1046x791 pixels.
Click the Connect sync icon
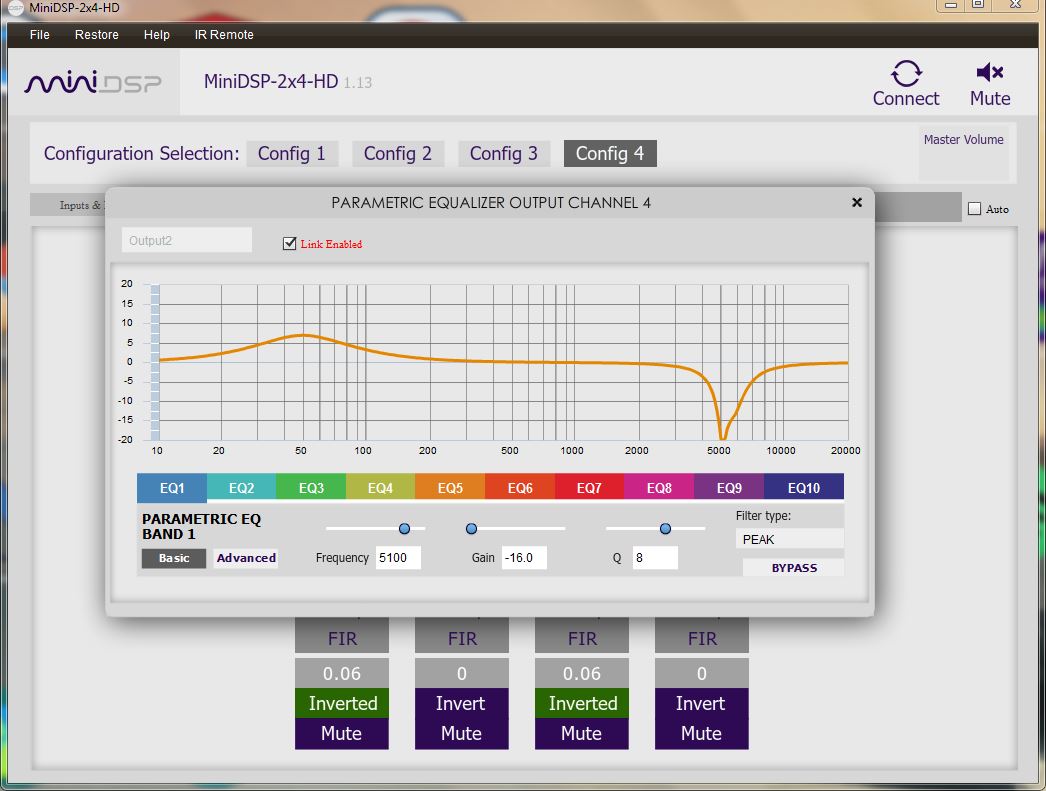[906, 73]
